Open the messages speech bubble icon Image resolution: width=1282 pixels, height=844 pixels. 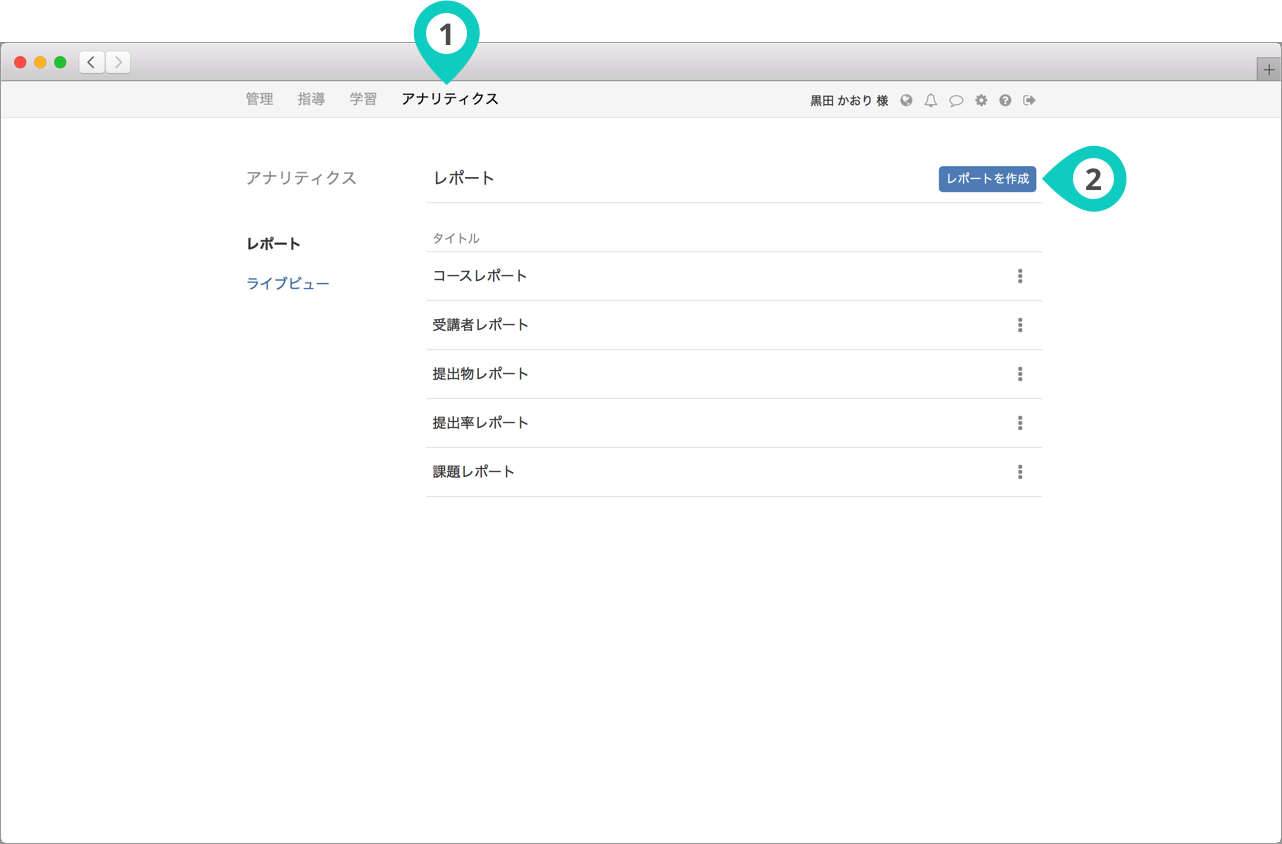(956, 100)
